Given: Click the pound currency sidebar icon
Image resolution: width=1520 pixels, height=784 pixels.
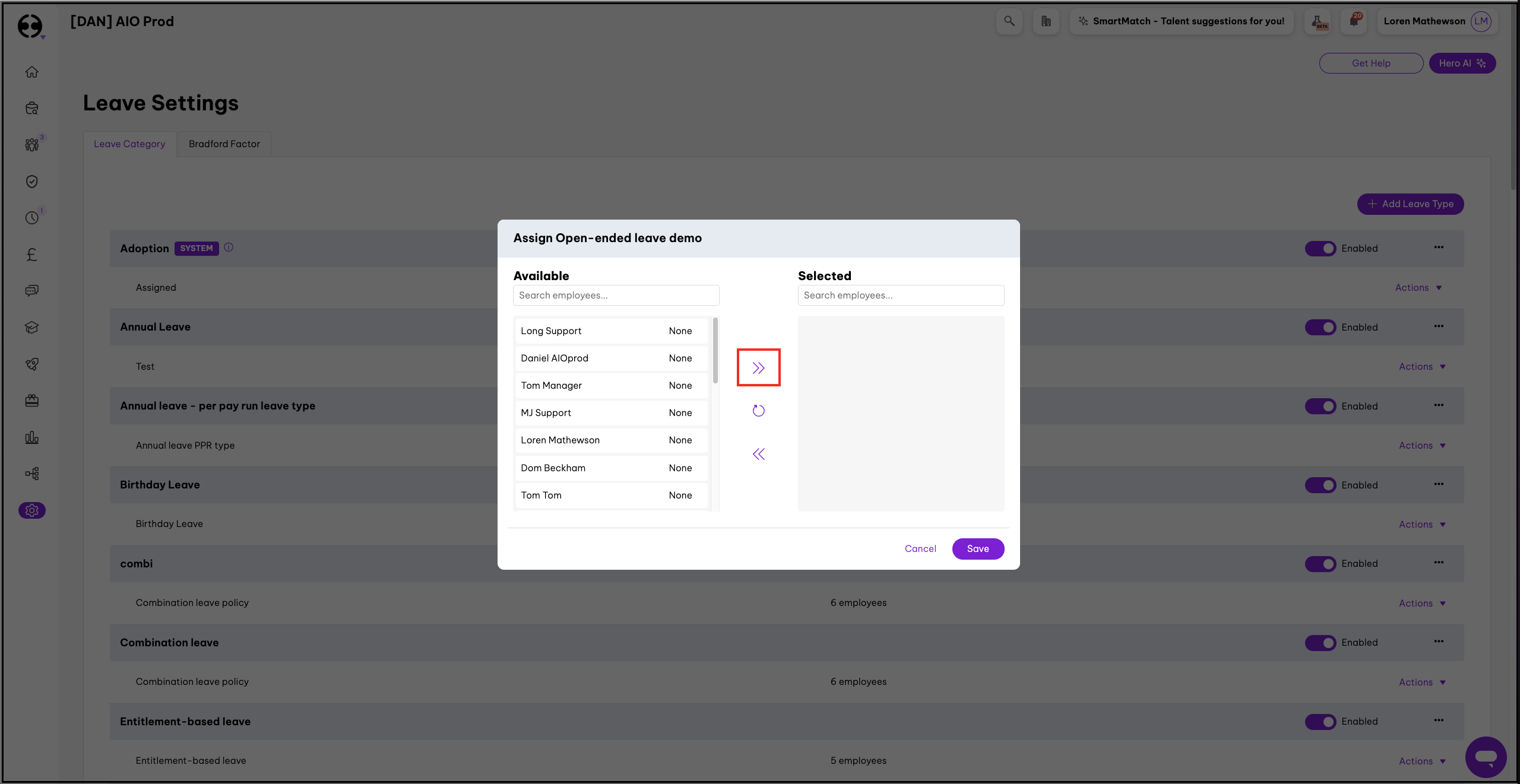Looking at the screenshot, I should point(32,255).
